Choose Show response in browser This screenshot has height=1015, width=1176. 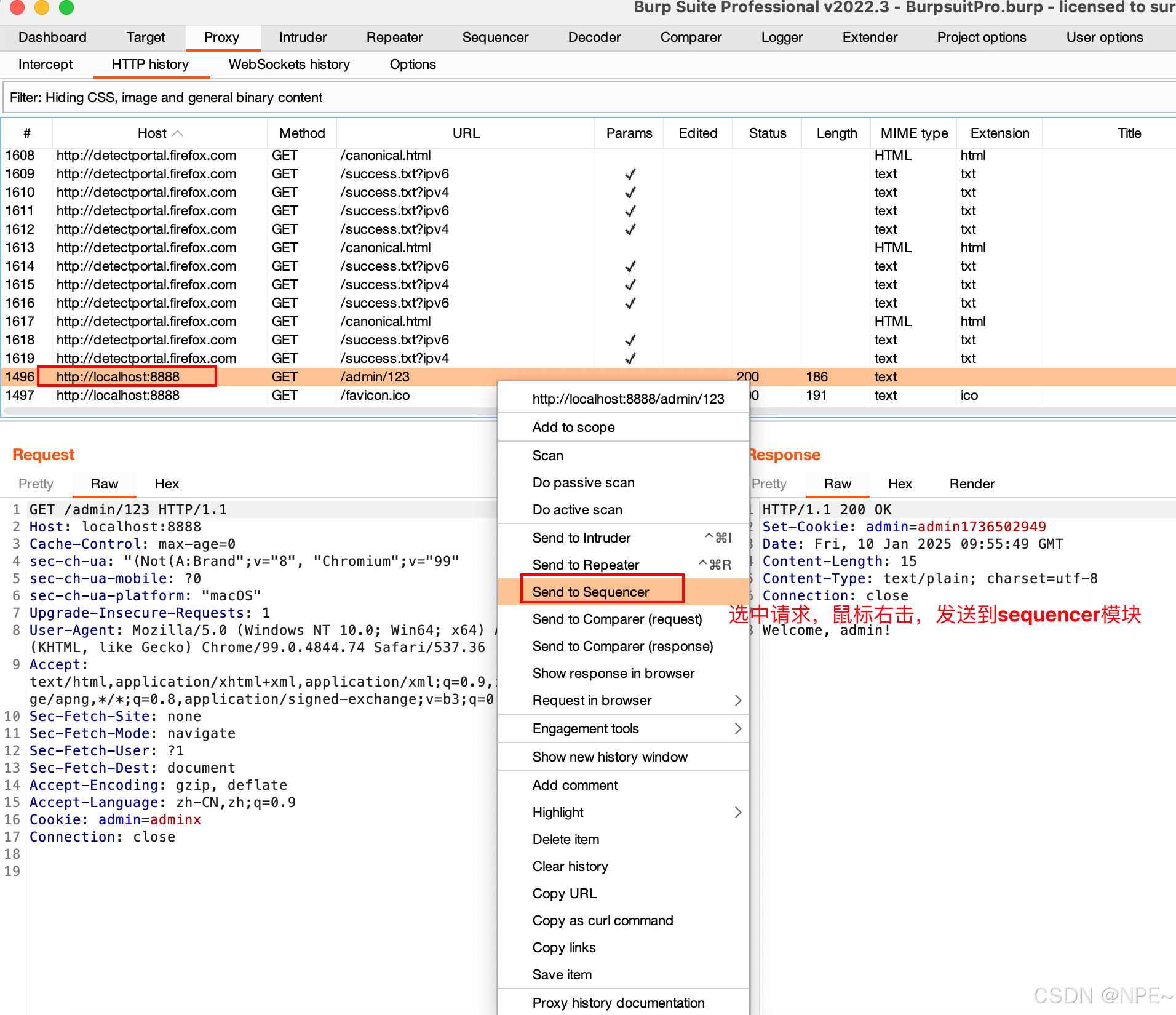(624, 674)
